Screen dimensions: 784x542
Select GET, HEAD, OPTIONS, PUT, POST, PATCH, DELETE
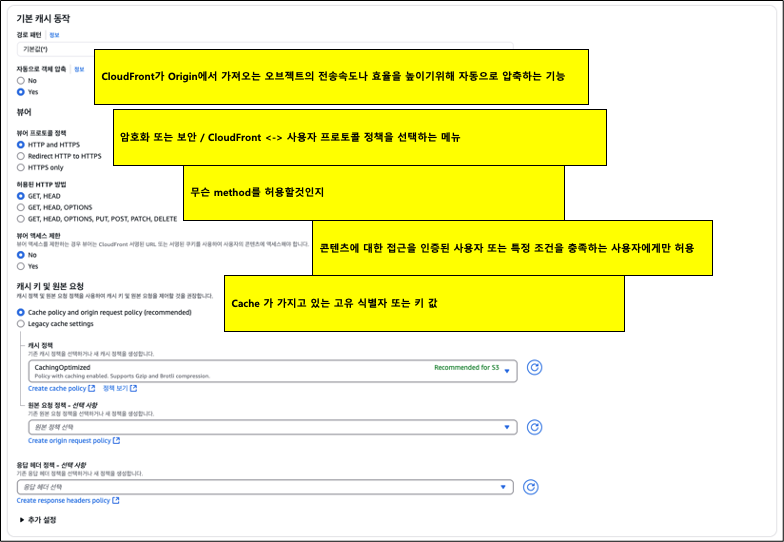tap(20, 218)
